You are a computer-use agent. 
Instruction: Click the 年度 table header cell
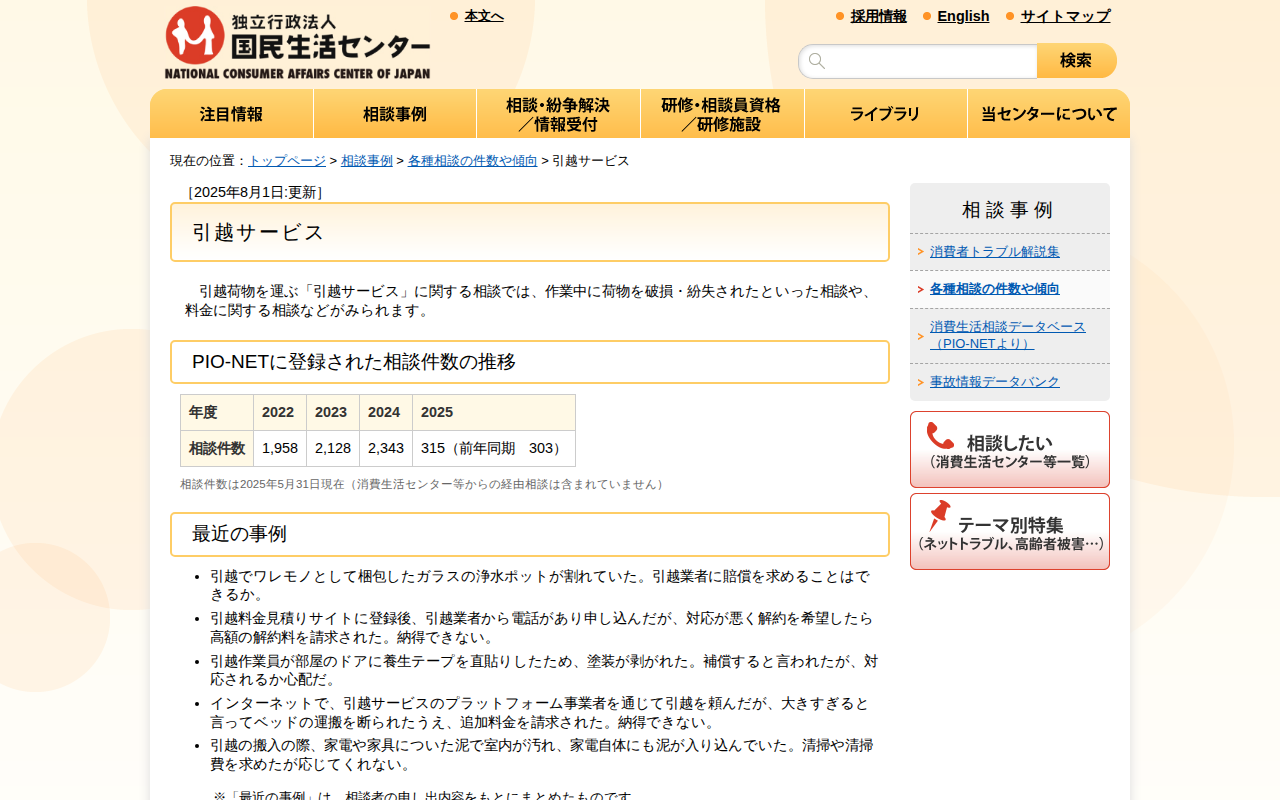[x=217, y=412]
